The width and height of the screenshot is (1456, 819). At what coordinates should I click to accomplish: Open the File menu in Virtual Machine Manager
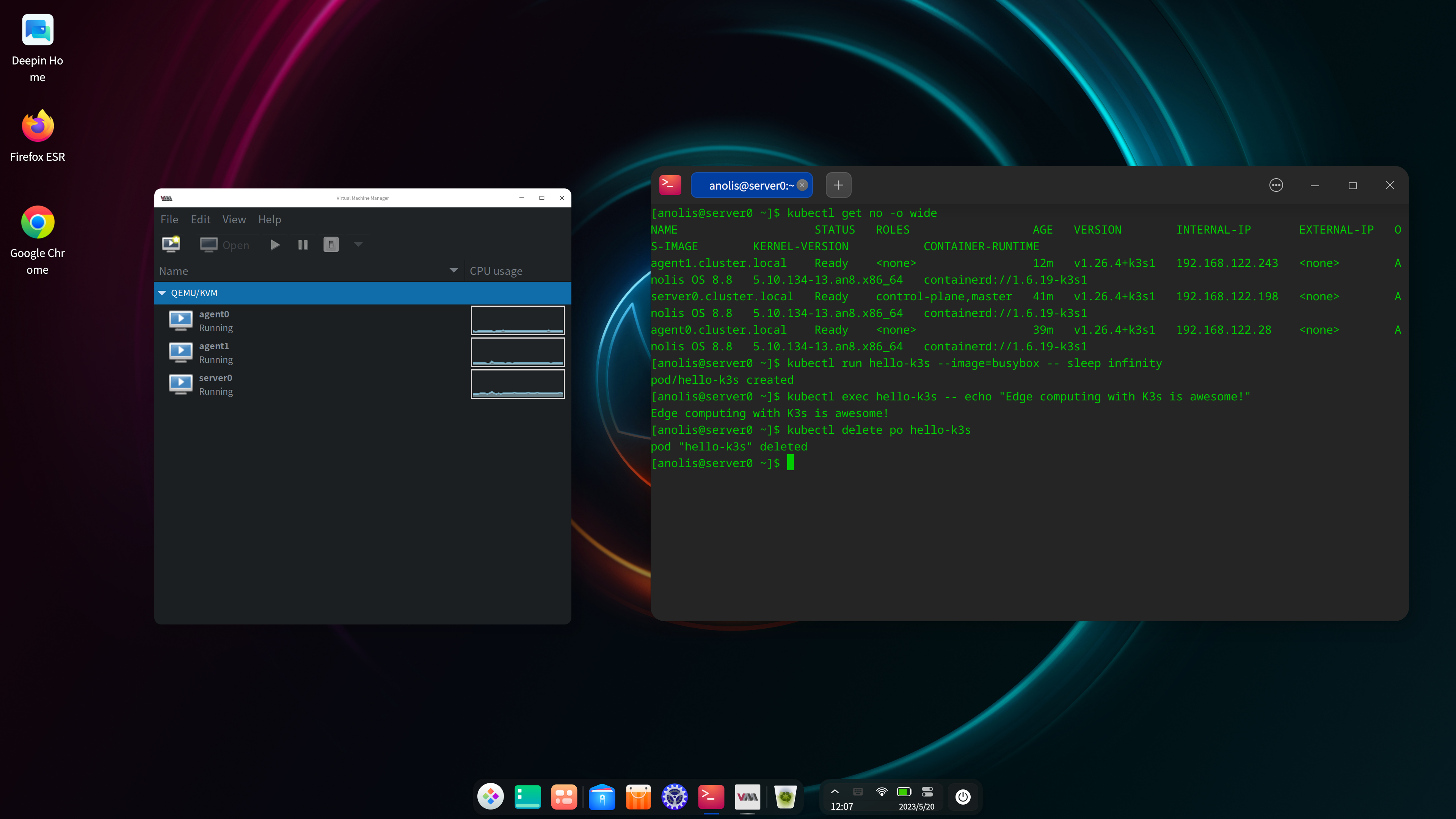click(169, 219)
